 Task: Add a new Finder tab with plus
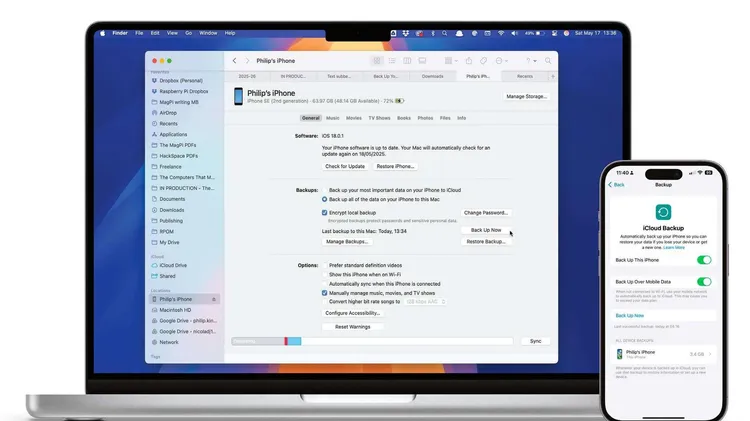point(553,76)
